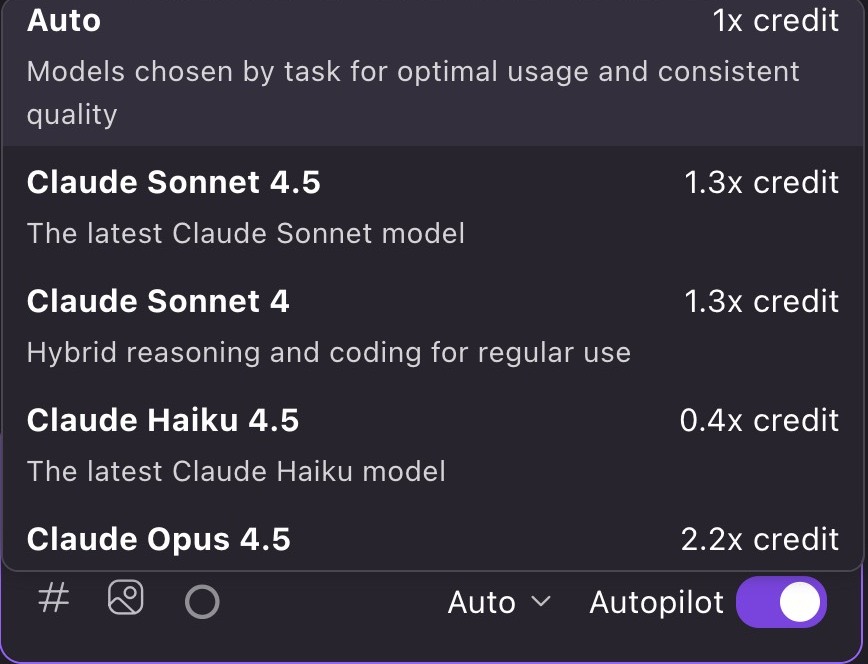
Task: Click "The latest Claude Sonnet model" text
Action: click(x=246, y=233)
